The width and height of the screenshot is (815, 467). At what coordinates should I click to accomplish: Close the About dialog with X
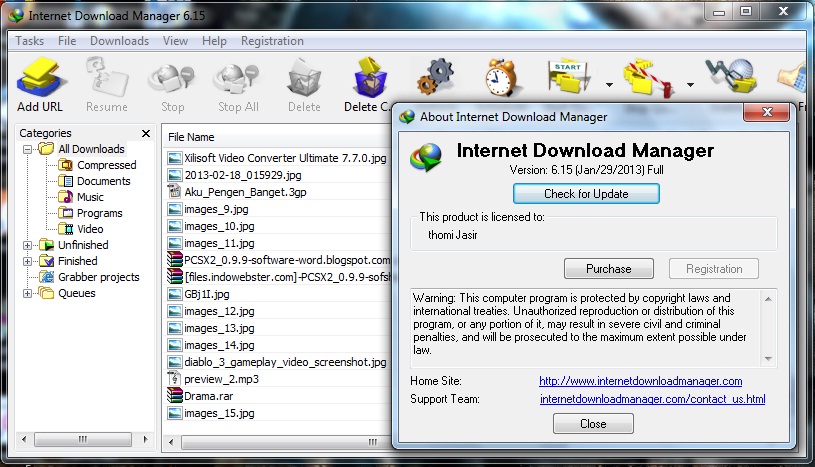point(767,112)
